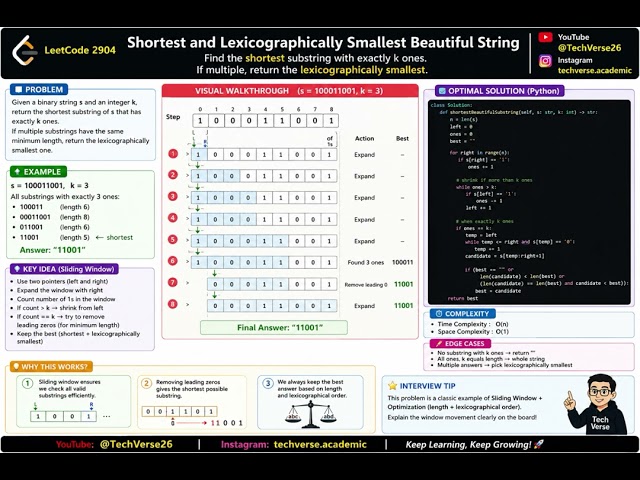Click red step 7 circle in walkthrough

[173, 283]
